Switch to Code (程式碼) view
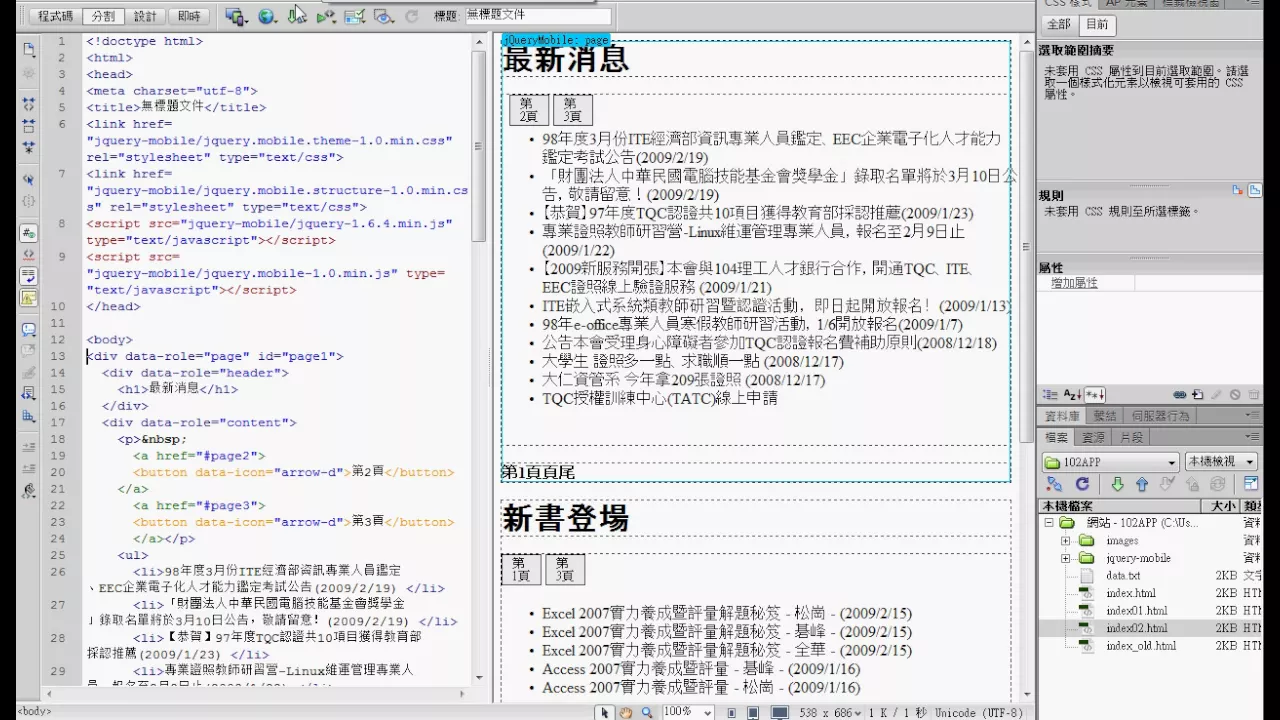1280x720 pixels. click(56, 16)
